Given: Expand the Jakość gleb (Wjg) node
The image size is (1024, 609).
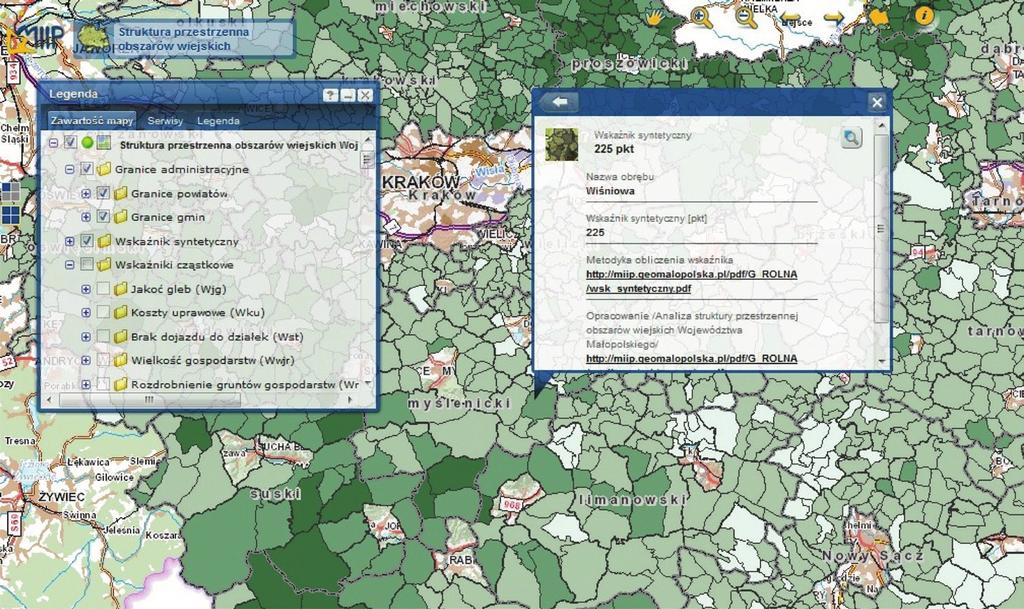Looking at the screenshot, I should pyautogui.click(x=86, y=289).
